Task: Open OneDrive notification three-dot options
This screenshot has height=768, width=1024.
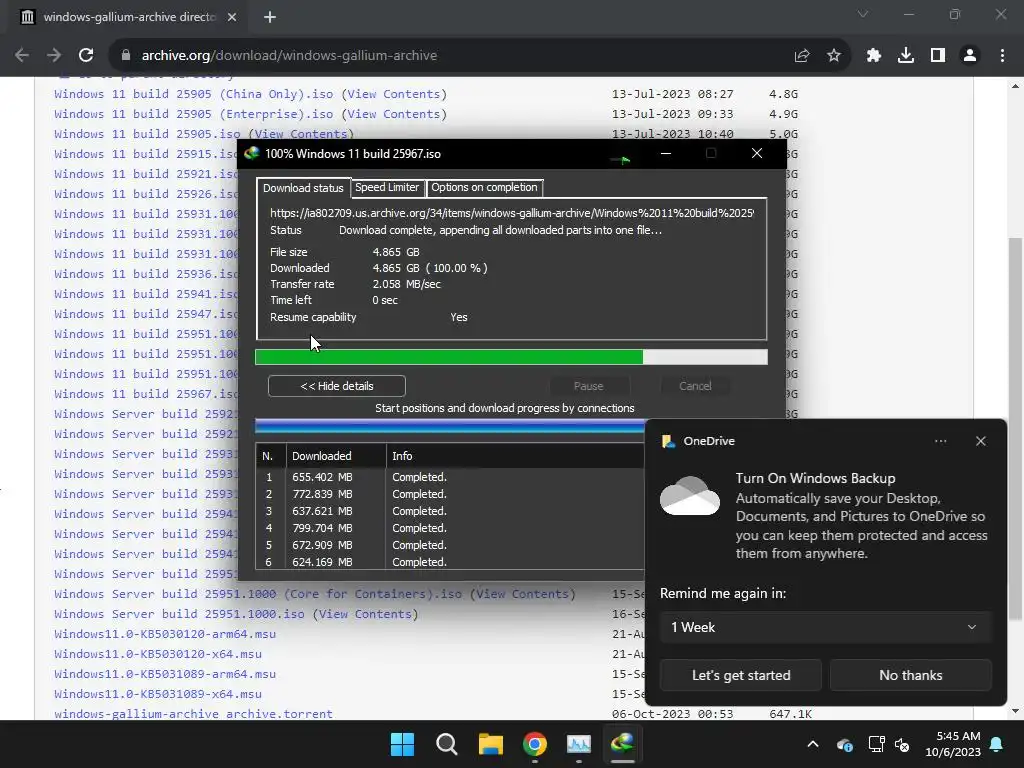Action: pyautogui.click(x=940, y=441)
